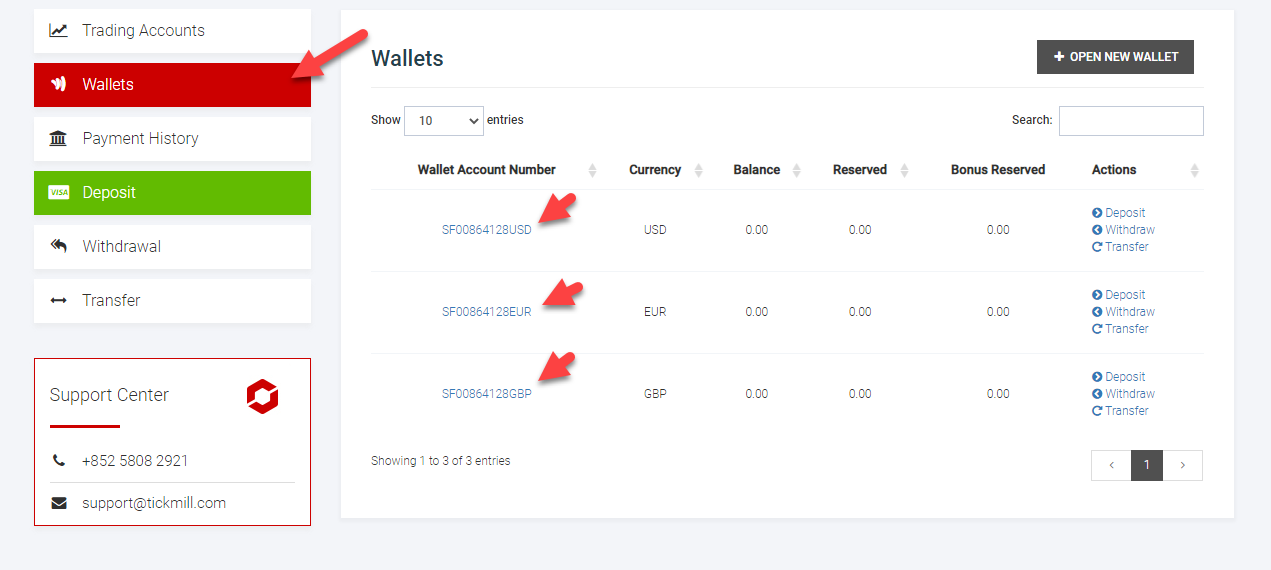
Task: Click the VISA card icon beside Deposit
Action: pyautogui.click(x=59, y=193)
